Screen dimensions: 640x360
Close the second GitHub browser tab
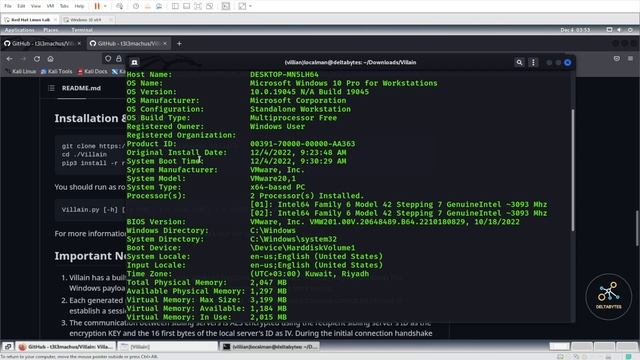[x=165, y=43]
